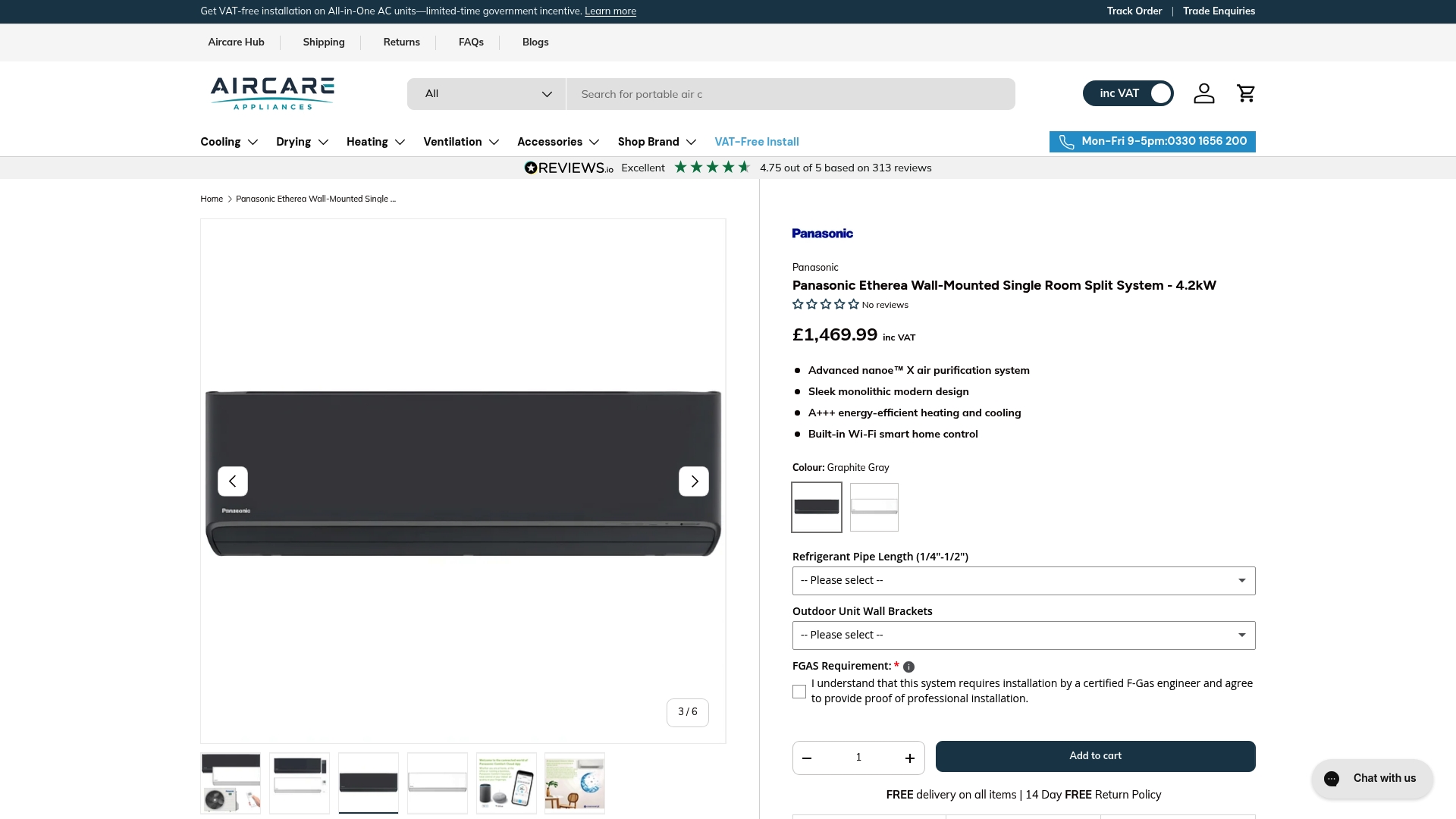This screenshot has width=1456, height=819.
Task: Select the smart home app thumbnail
Action: (x=507, y=783)
